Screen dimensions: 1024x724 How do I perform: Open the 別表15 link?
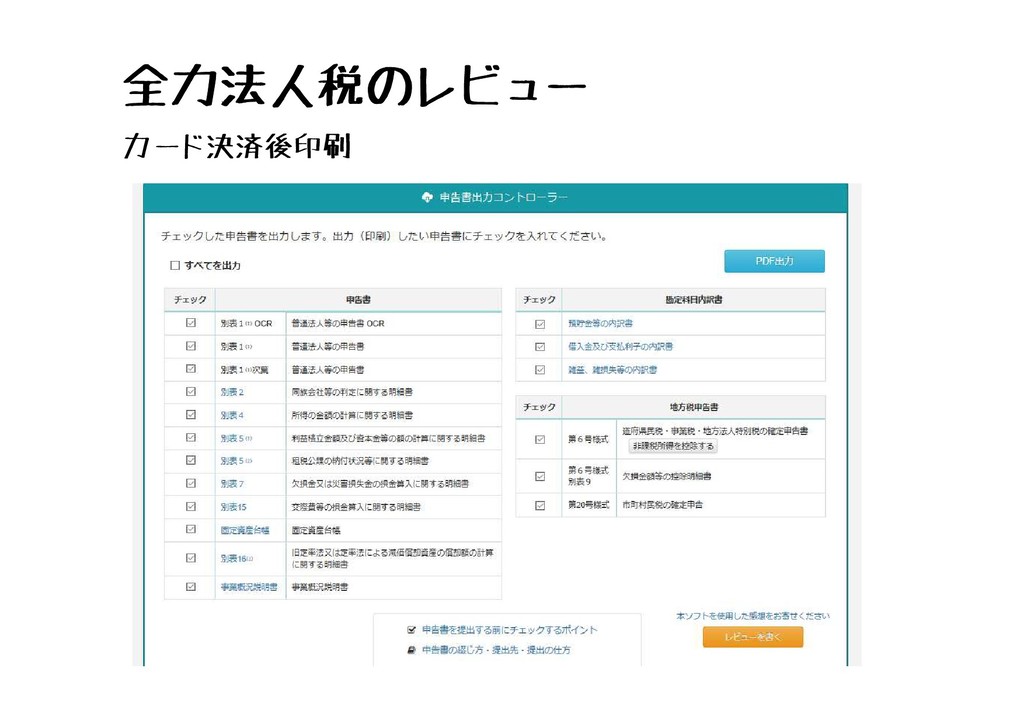tap(234, 507)
